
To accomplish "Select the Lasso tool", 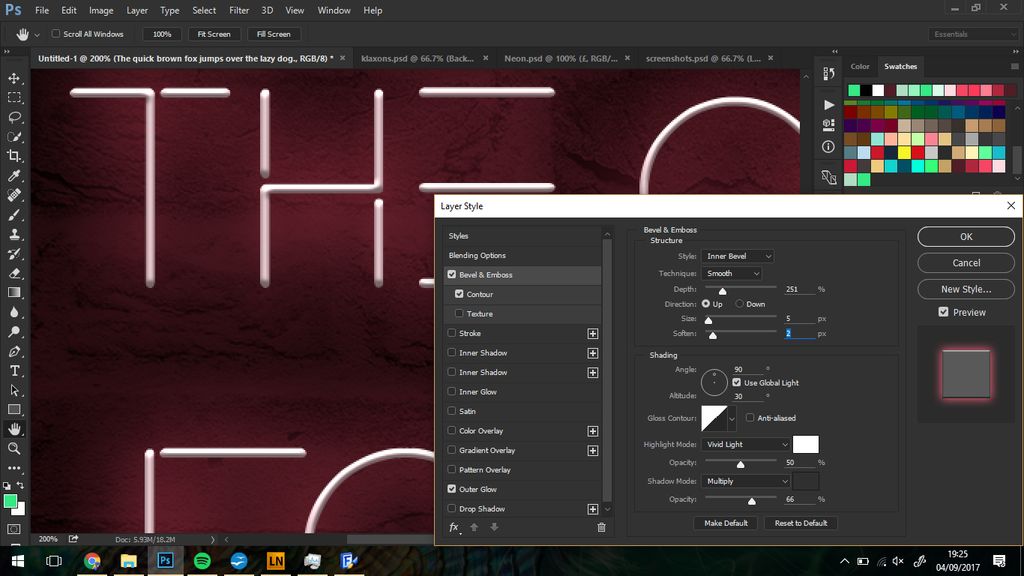I will click(14, 115).
